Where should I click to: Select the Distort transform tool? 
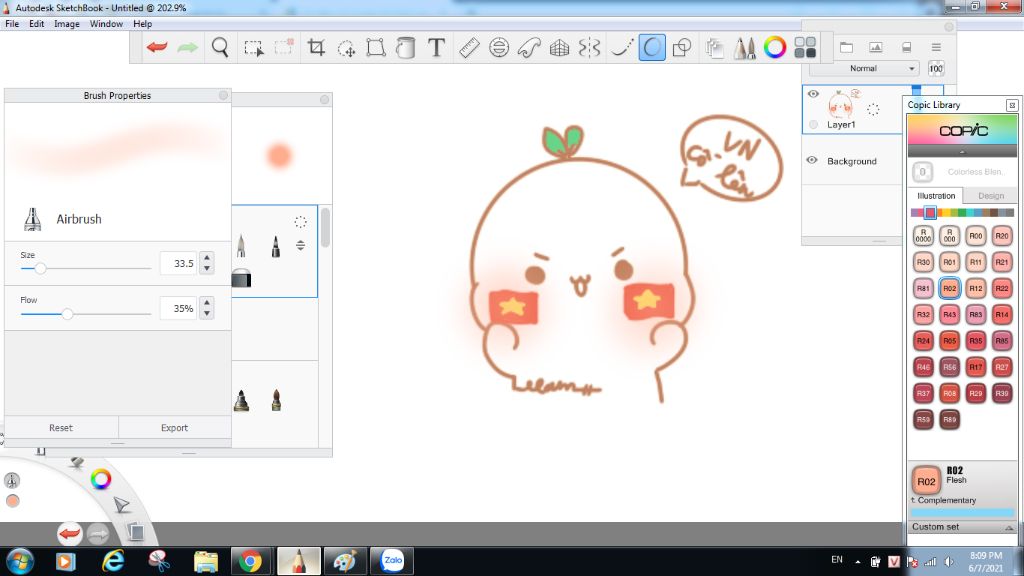click(x=376, y=47)
